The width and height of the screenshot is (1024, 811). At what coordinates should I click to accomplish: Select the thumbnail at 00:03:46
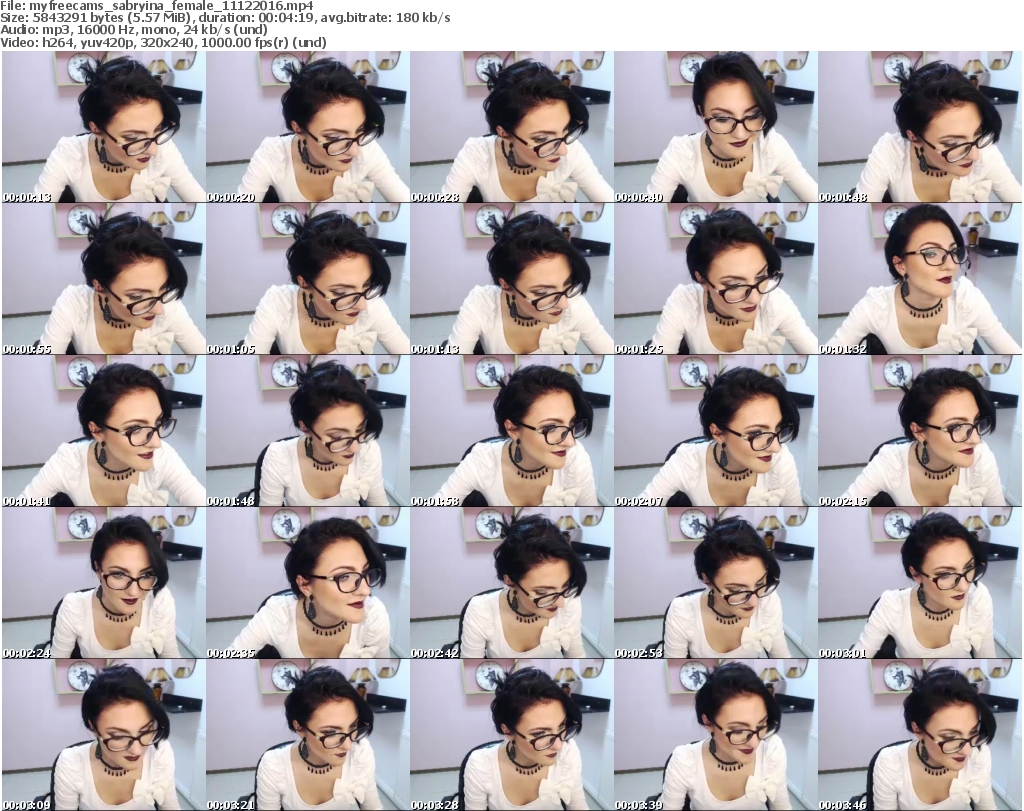920,735
